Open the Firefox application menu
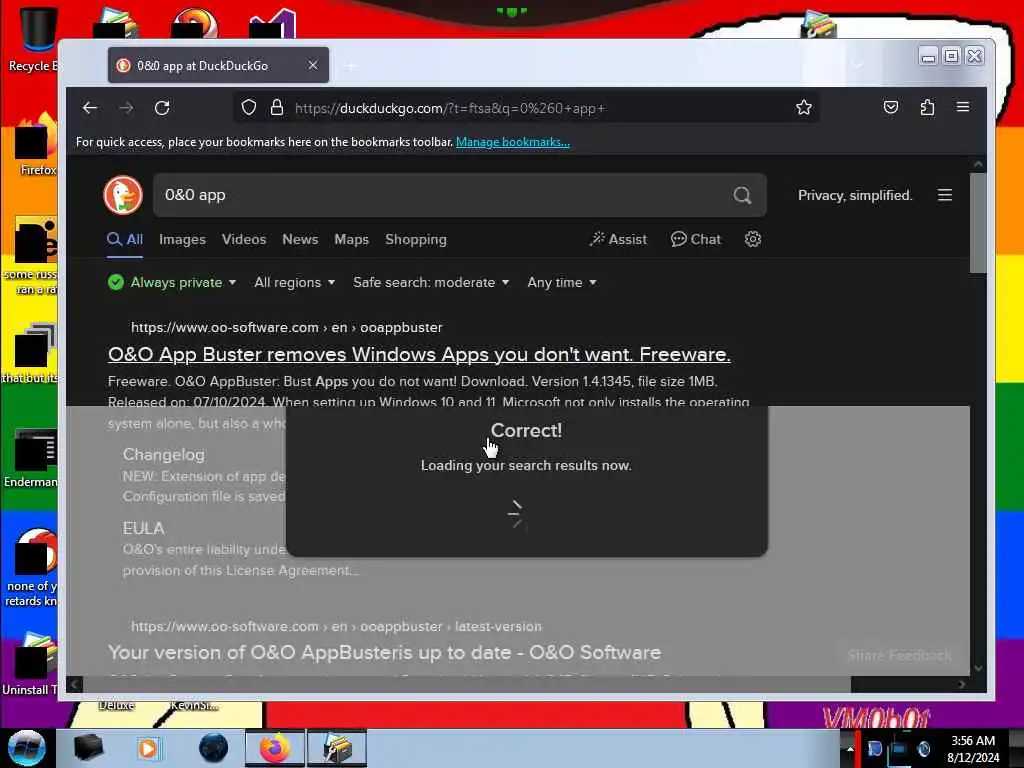 [963, 107]
